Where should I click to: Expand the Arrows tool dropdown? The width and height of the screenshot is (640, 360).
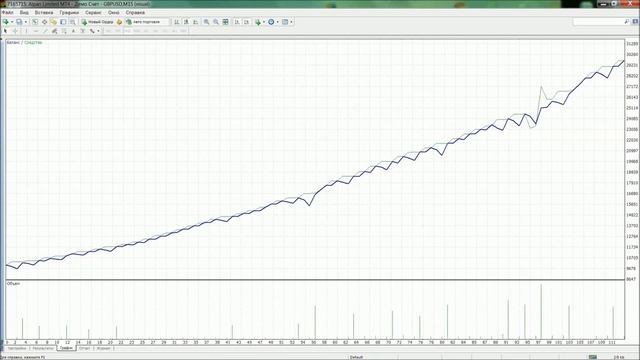click(x=98, y=31)
